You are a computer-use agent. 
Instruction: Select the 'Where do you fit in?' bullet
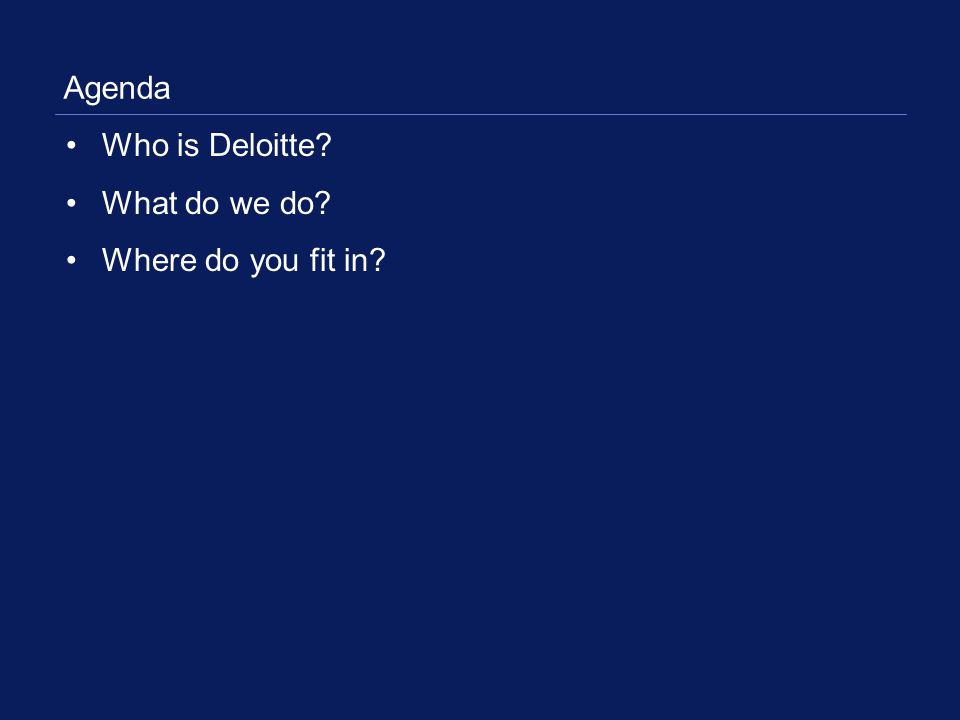244,261
